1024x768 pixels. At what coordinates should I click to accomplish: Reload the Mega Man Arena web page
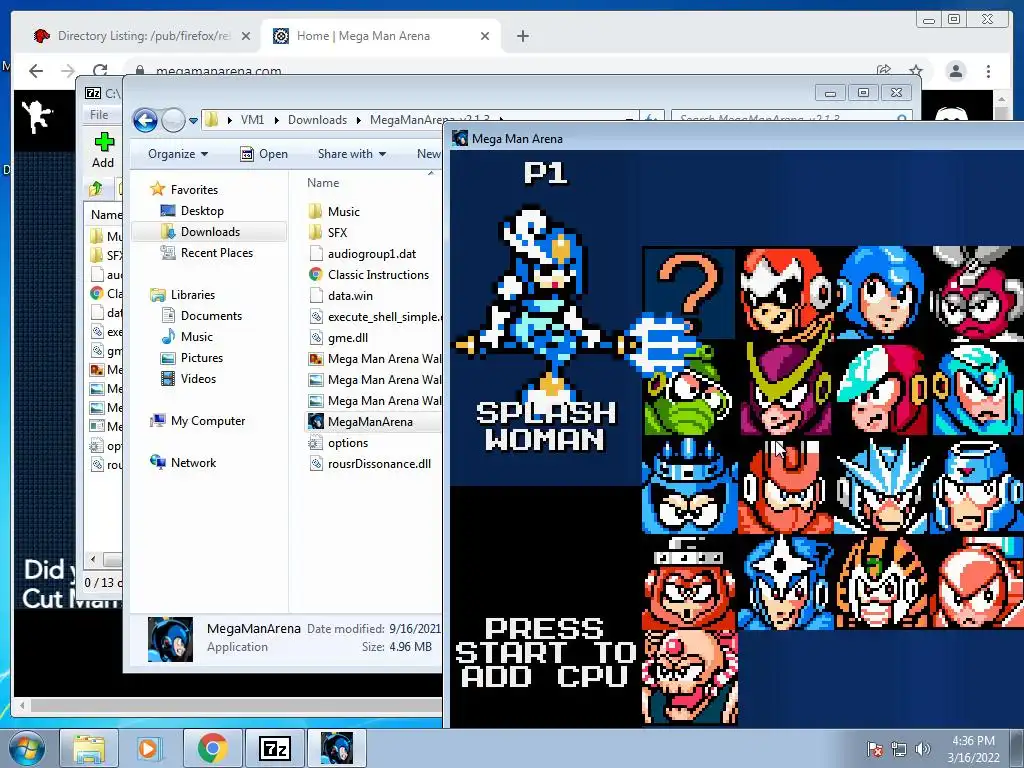(99, 71)
